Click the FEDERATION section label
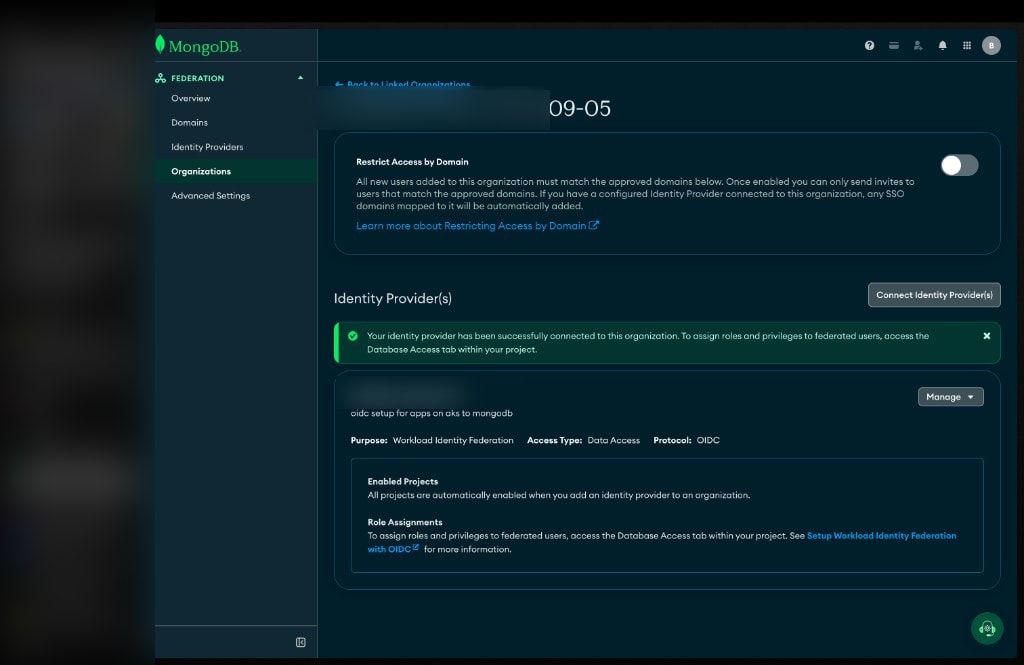1024x665 pixels. 197,78
